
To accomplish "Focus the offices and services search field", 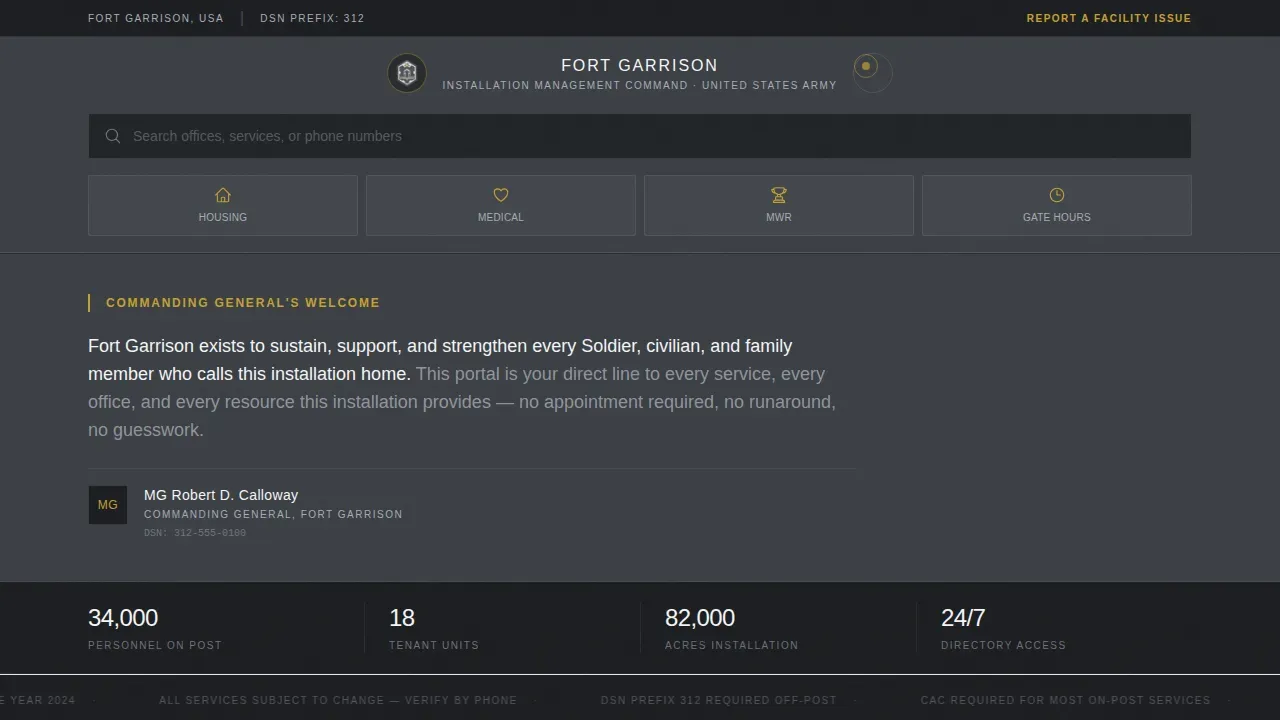I will coord(640,136).
